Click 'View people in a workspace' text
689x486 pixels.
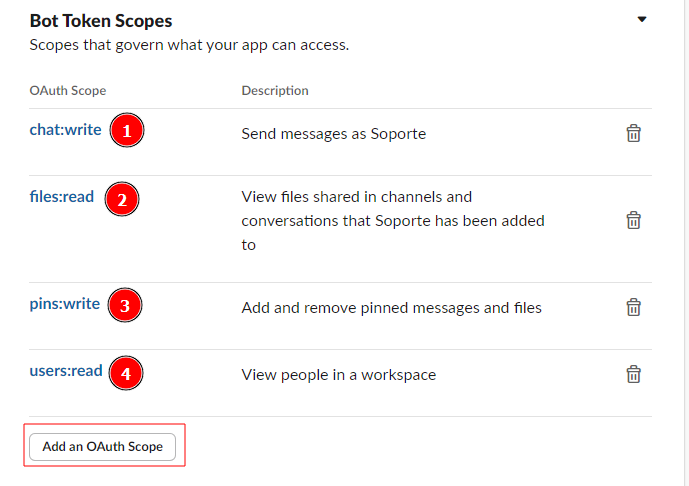338,375
